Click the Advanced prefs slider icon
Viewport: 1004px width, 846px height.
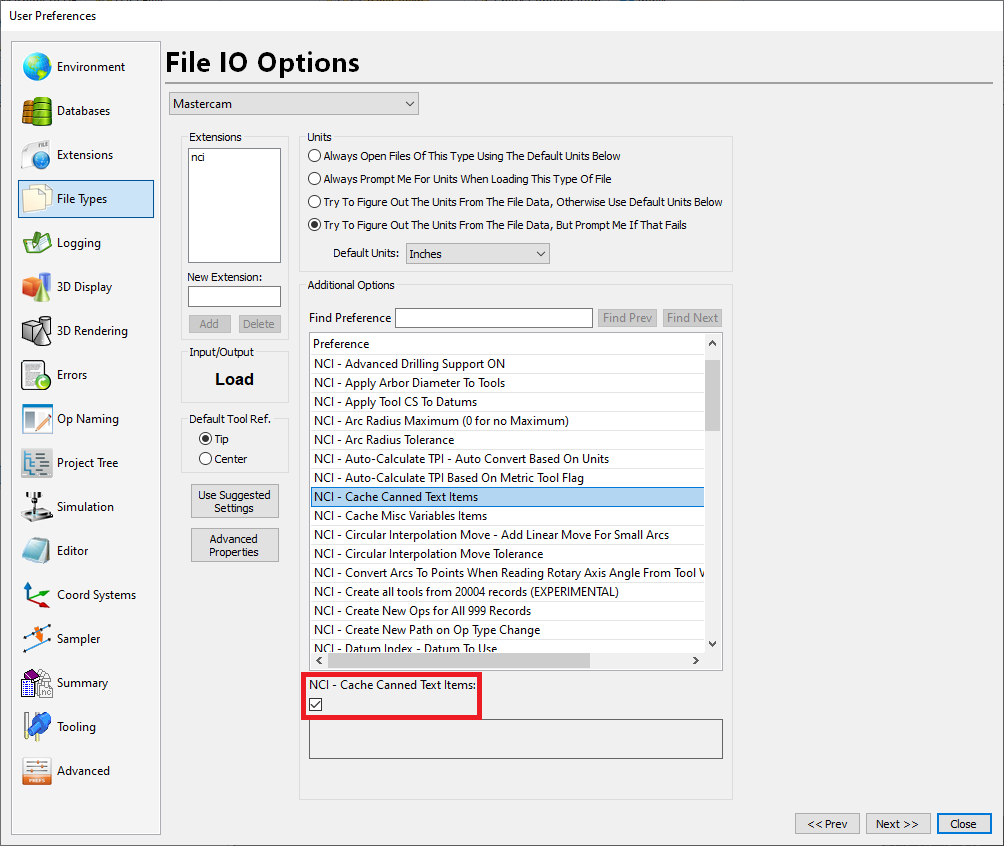coord(36,771)
